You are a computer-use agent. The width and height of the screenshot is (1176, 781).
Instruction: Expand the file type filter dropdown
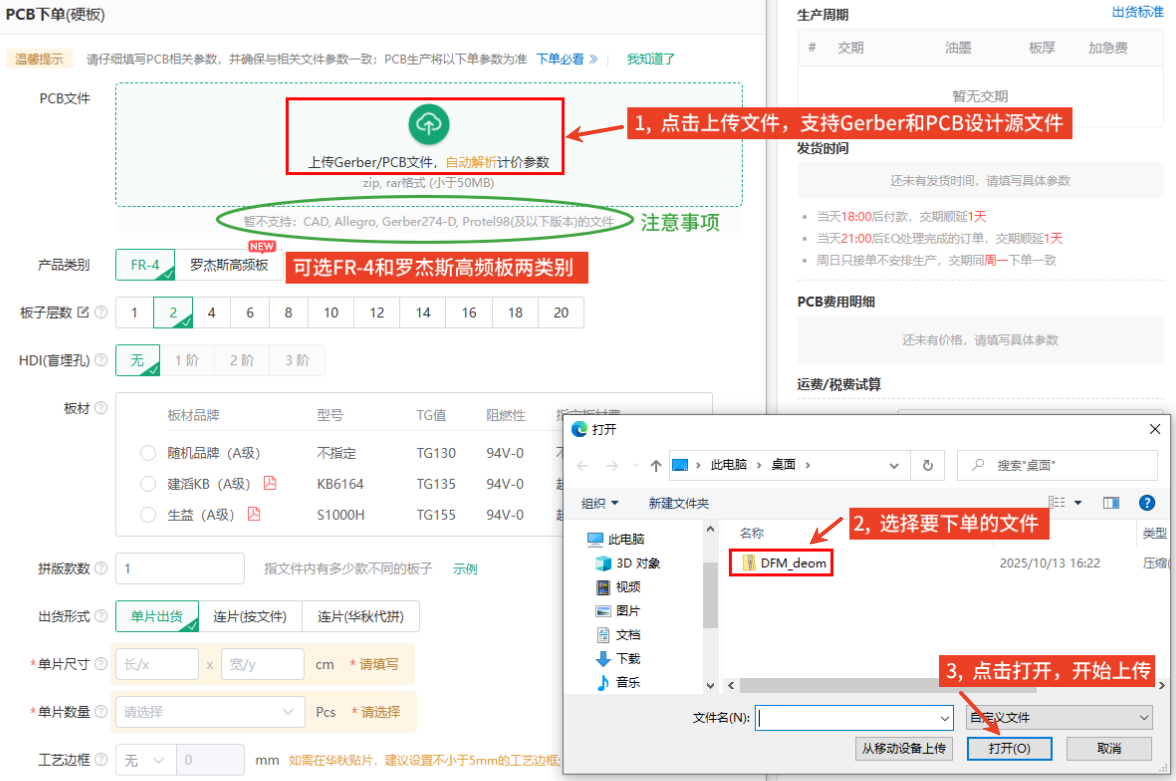coord(1058,718)
